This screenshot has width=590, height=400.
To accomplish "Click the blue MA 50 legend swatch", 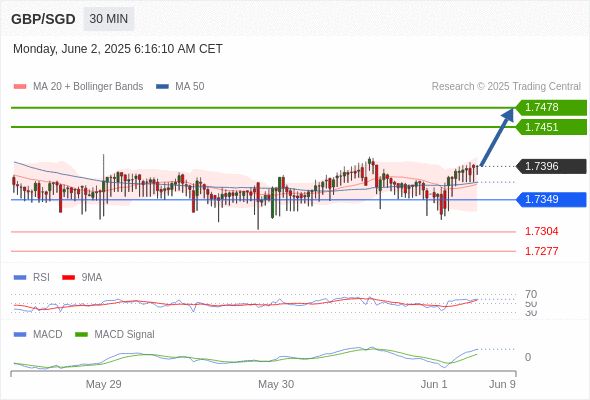I will [162, 87].
